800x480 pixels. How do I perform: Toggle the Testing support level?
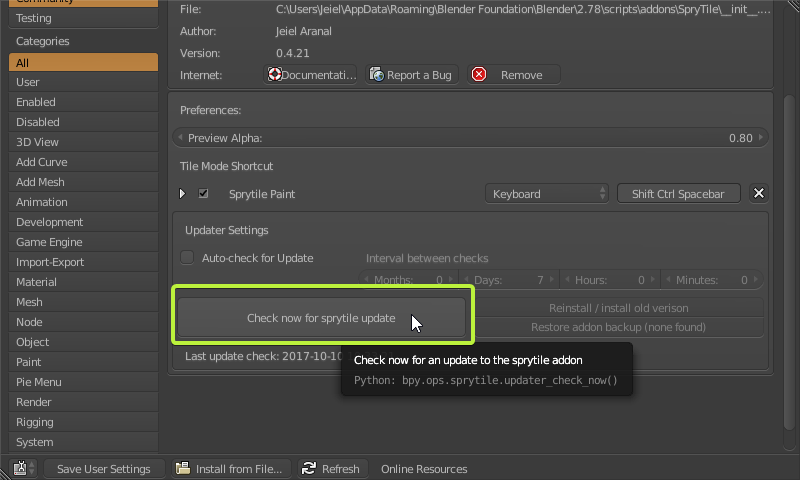click(83, 18)
